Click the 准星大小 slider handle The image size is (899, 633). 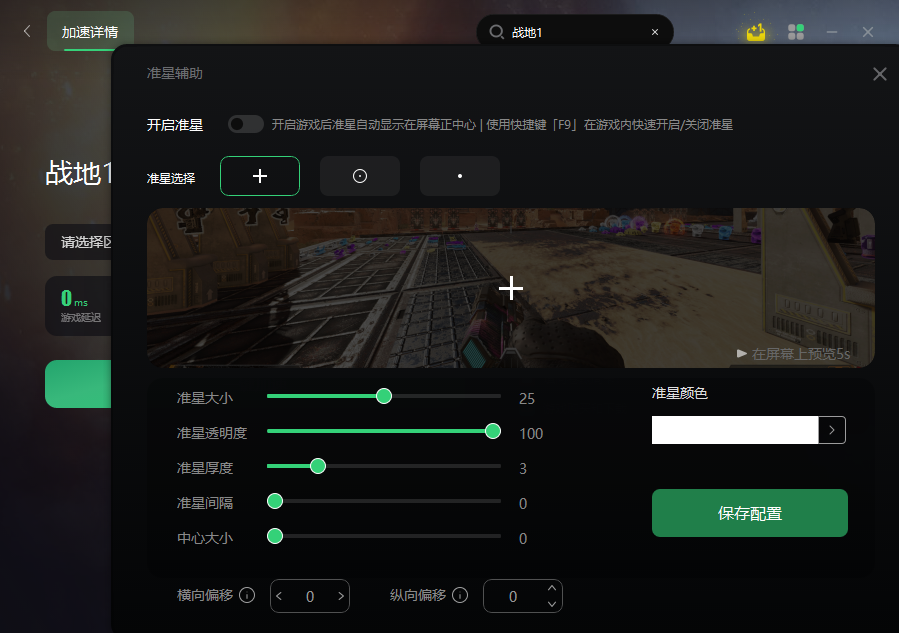pyautogui.click(x=384, y=396)
